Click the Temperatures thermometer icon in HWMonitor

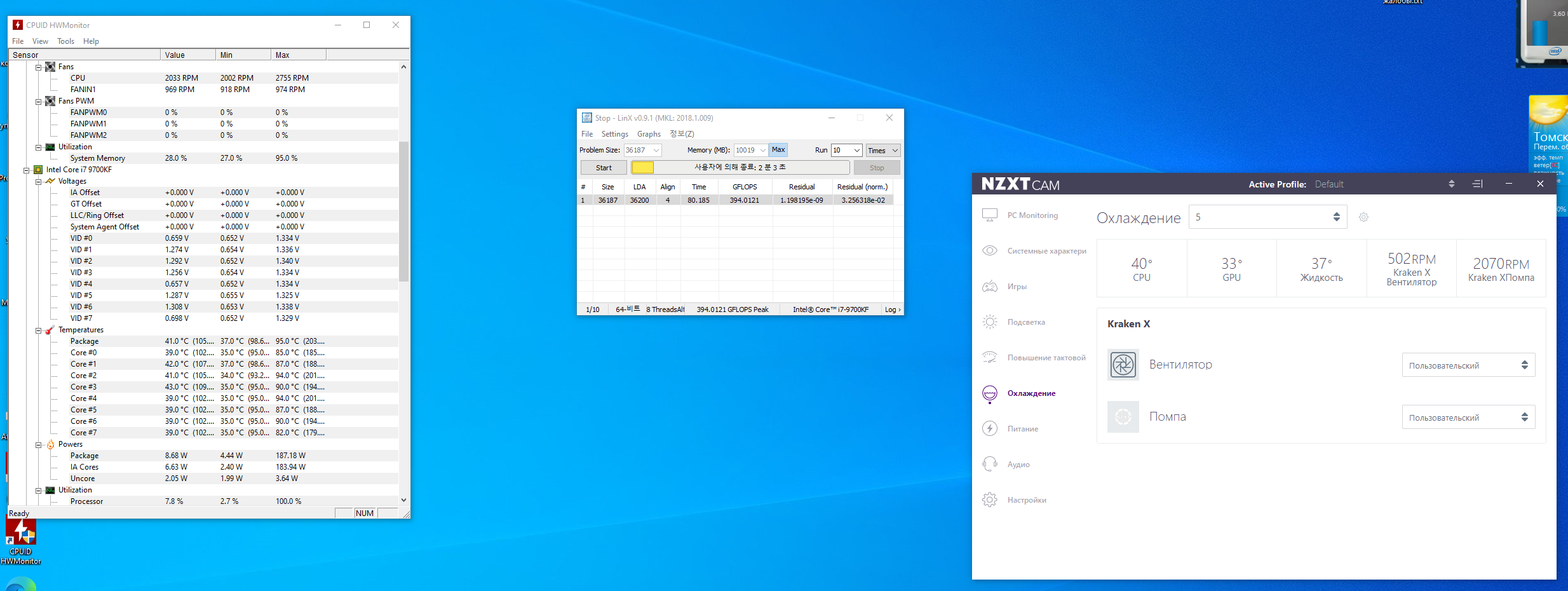50,330
